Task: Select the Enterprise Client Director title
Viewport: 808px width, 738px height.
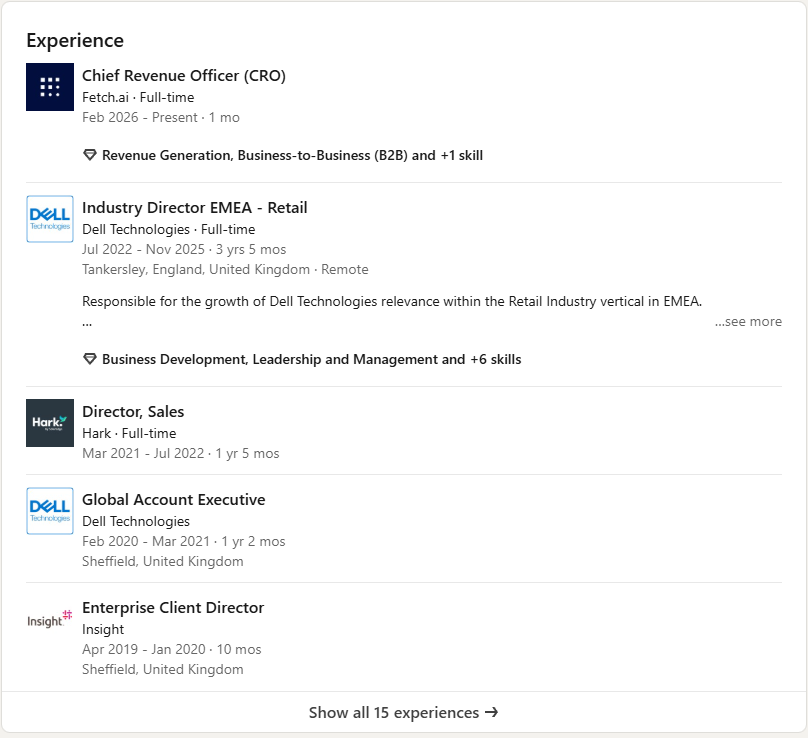Action: coord(173,608)
